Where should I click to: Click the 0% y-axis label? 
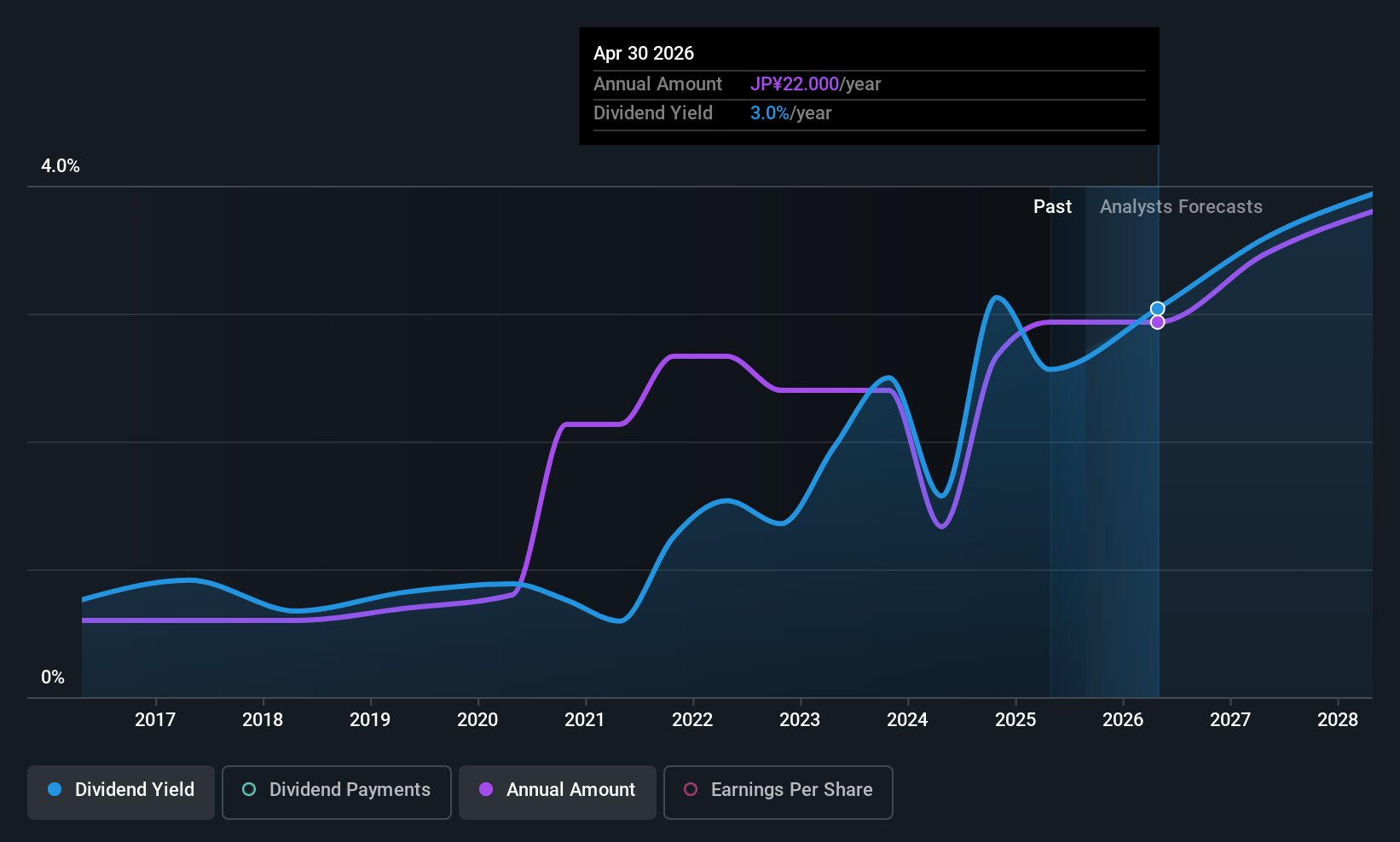point(53,678)
